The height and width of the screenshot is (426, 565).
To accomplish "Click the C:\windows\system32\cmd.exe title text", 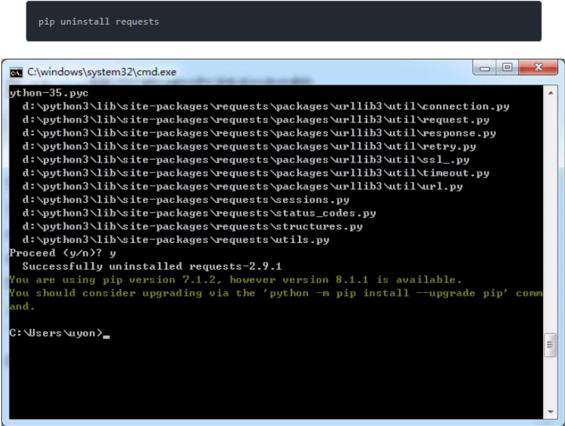I will coord(102,72).
